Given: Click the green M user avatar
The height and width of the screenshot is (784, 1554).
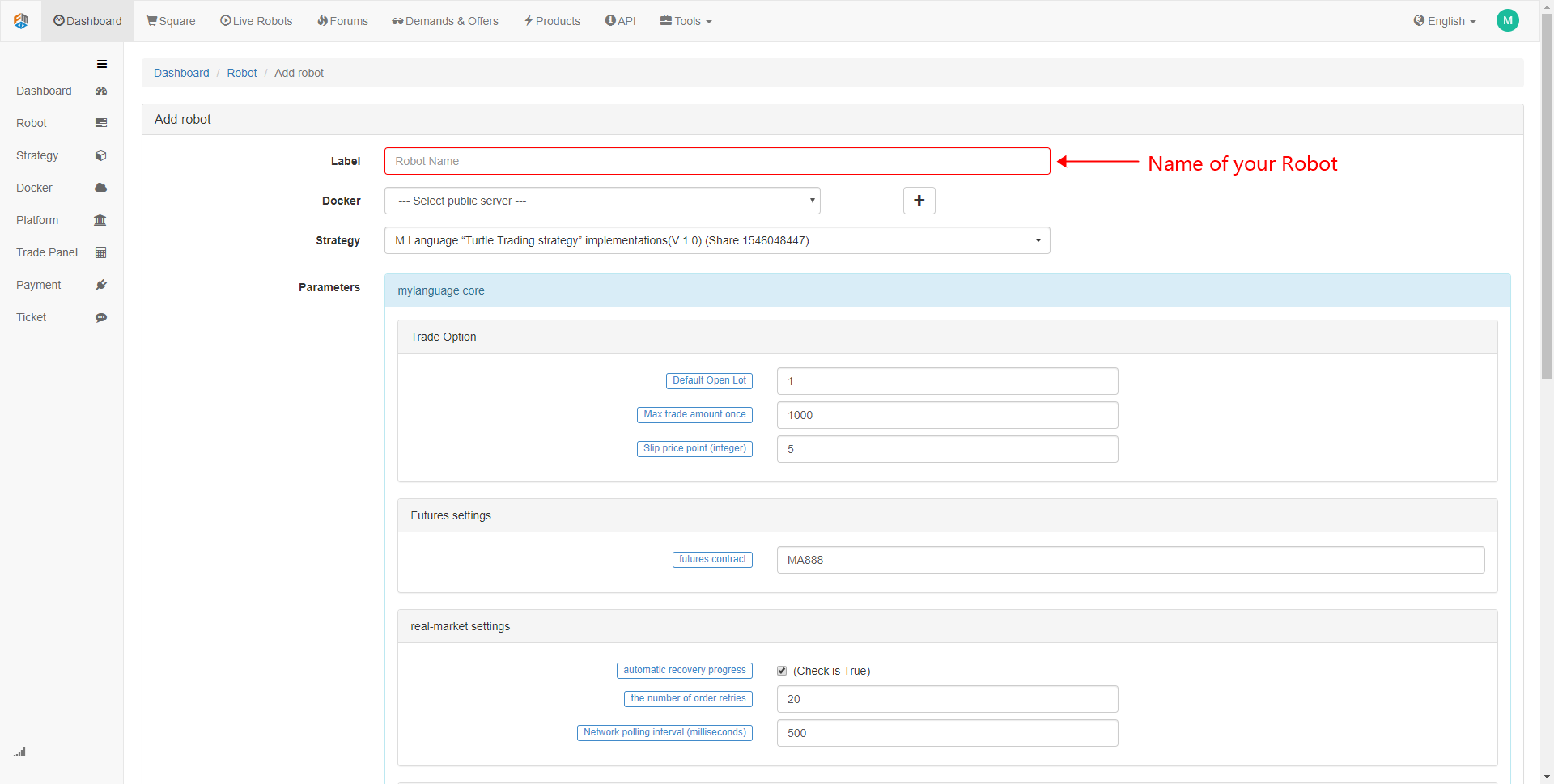Looking at the screenshot, I should pyautogui.click(x=1507, y=21).
